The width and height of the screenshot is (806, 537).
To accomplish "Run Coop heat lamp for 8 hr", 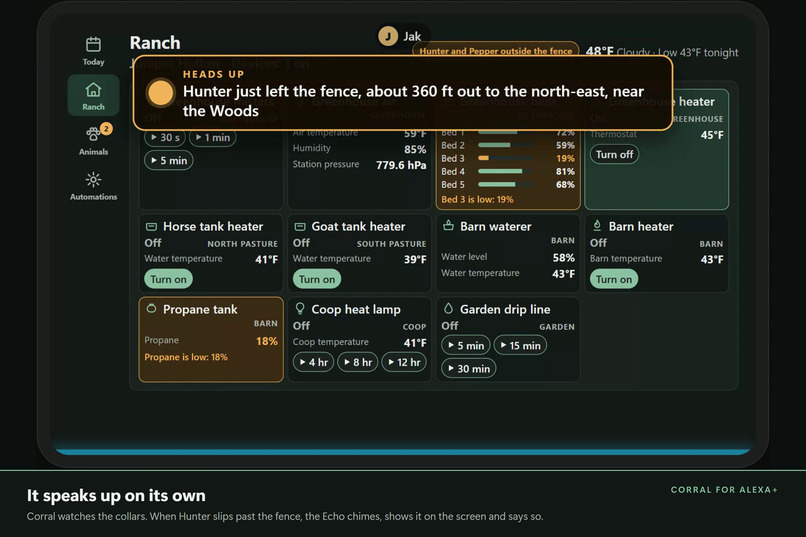I will [x=358, y=362].
